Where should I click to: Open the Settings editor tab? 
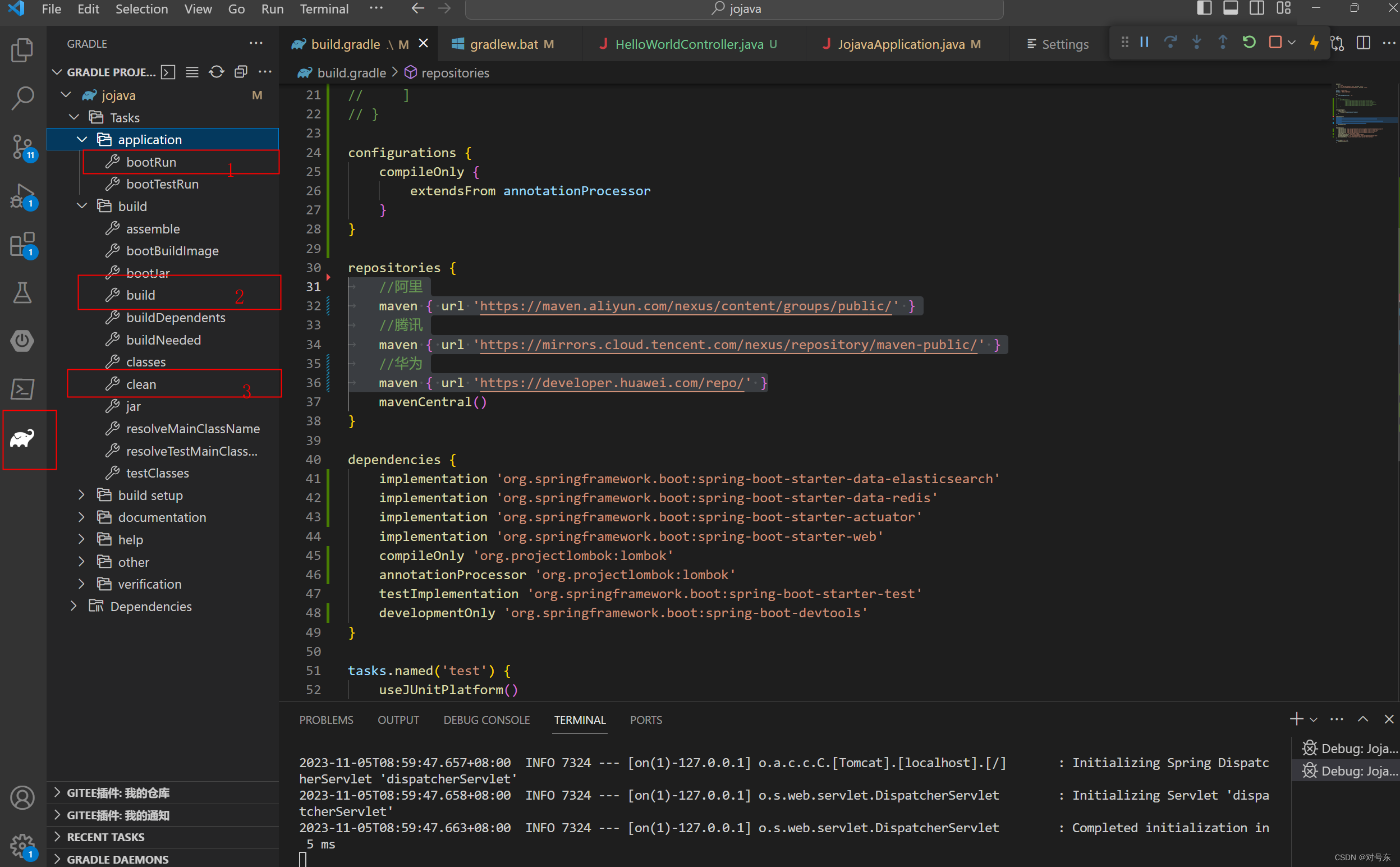click(x=1058, y=44)
